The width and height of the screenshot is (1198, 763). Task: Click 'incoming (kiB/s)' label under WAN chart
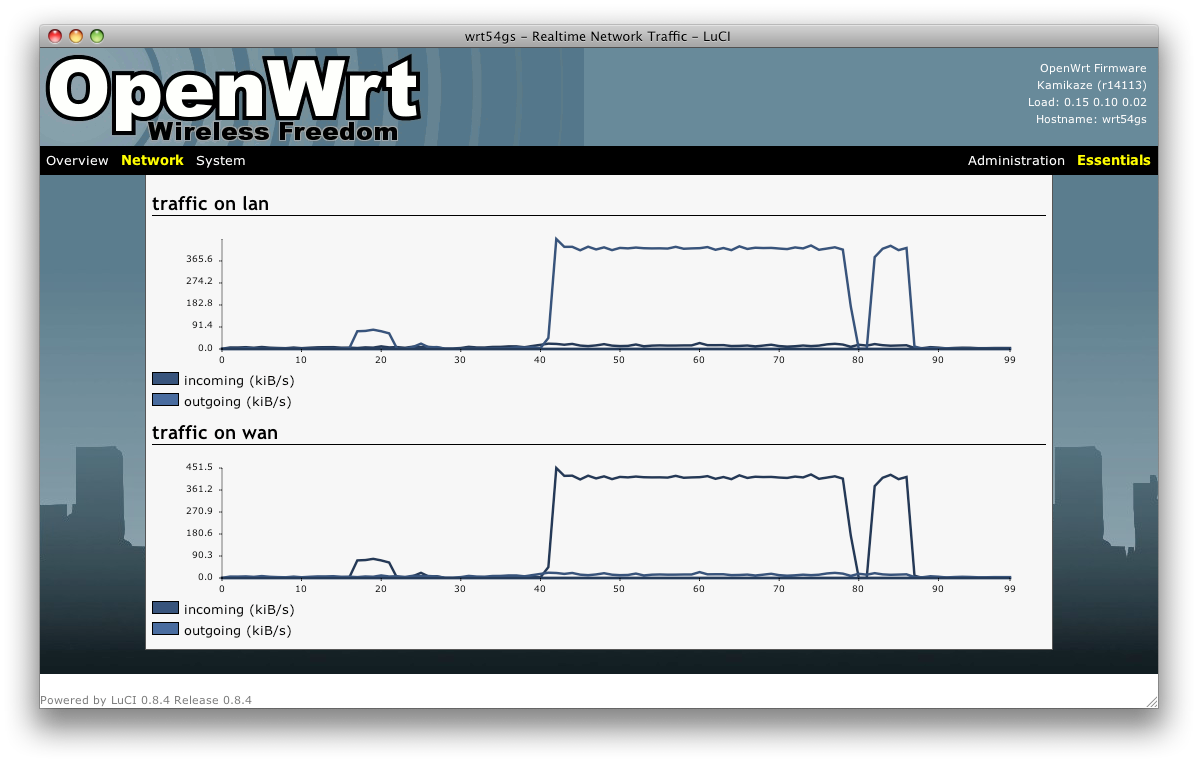click(x=239, y=609)
